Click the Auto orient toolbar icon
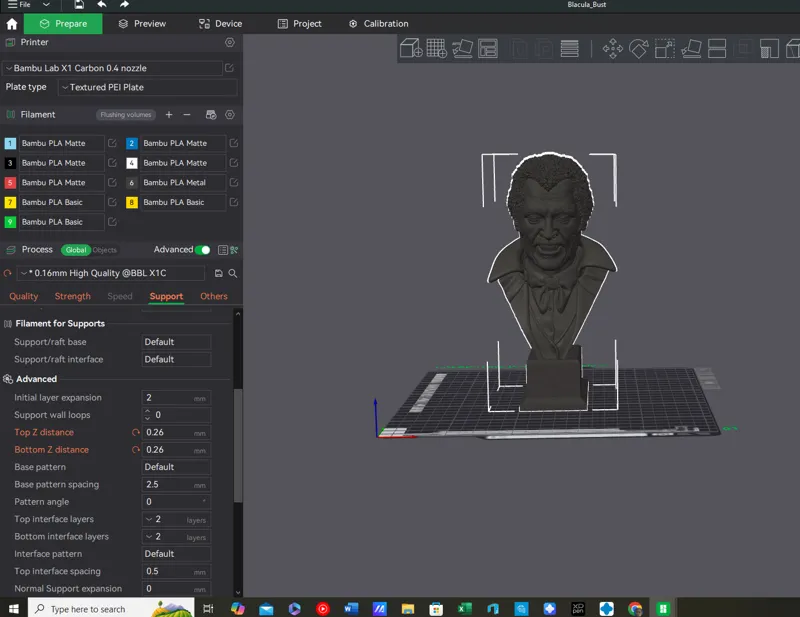The image size is (800, 617). click(462, 48)
